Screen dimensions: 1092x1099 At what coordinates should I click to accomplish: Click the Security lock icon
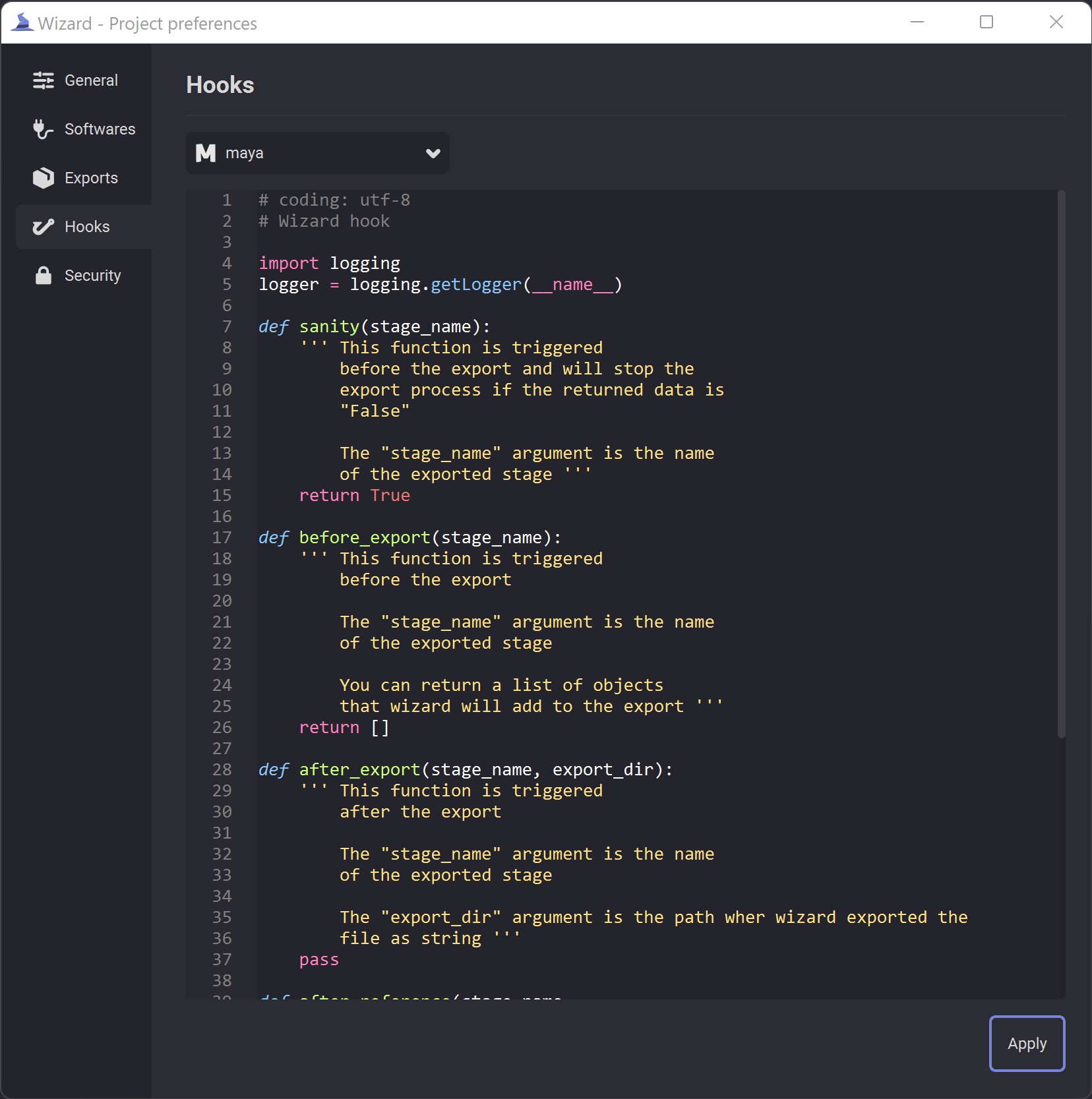(x=44, y=276)
